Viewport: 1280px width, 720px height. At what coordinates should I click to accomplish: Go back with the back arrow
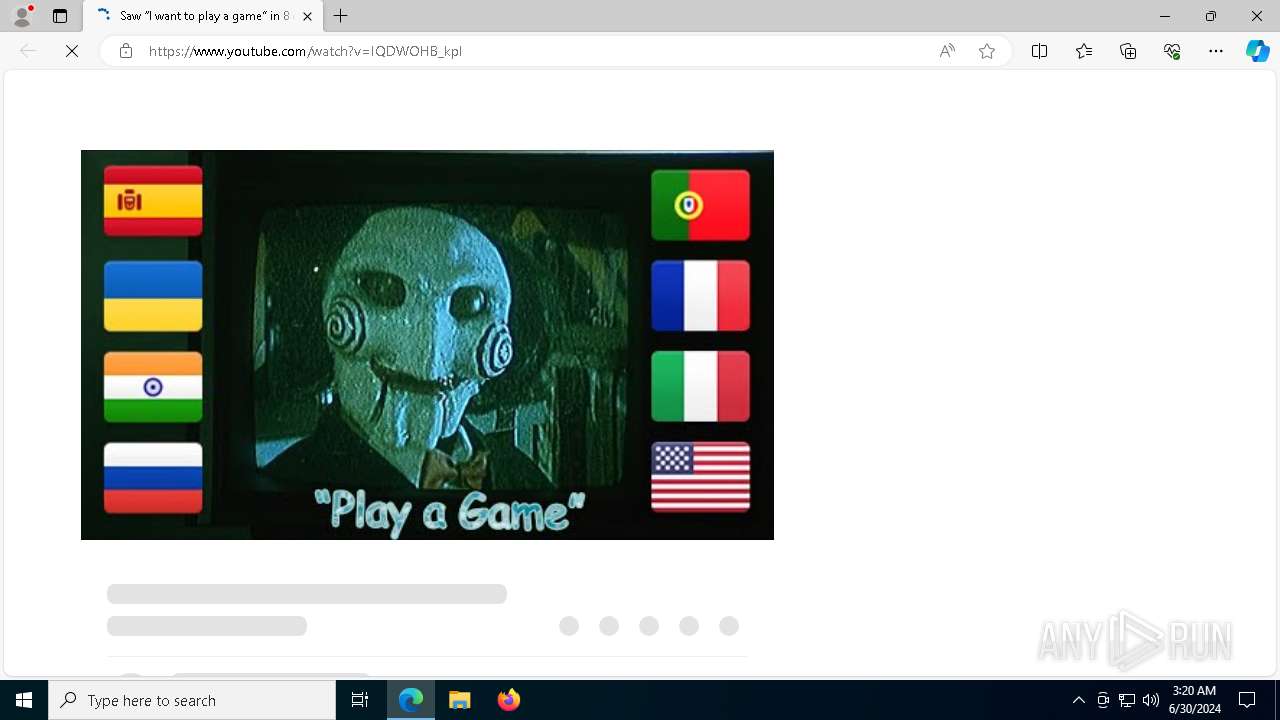[28, 51]
